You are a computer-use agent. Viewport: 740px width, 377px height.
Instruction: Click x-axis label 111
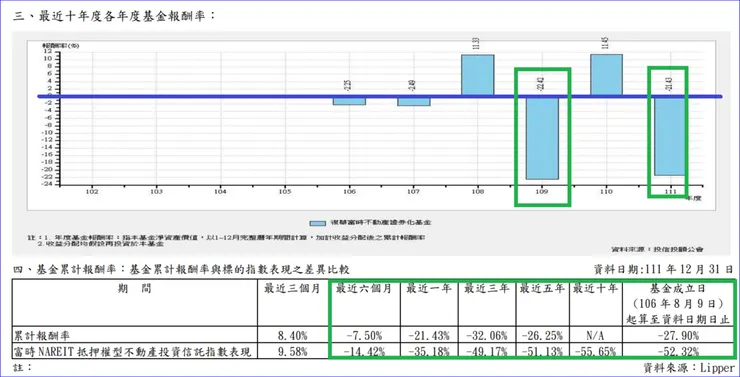point(670,192)
